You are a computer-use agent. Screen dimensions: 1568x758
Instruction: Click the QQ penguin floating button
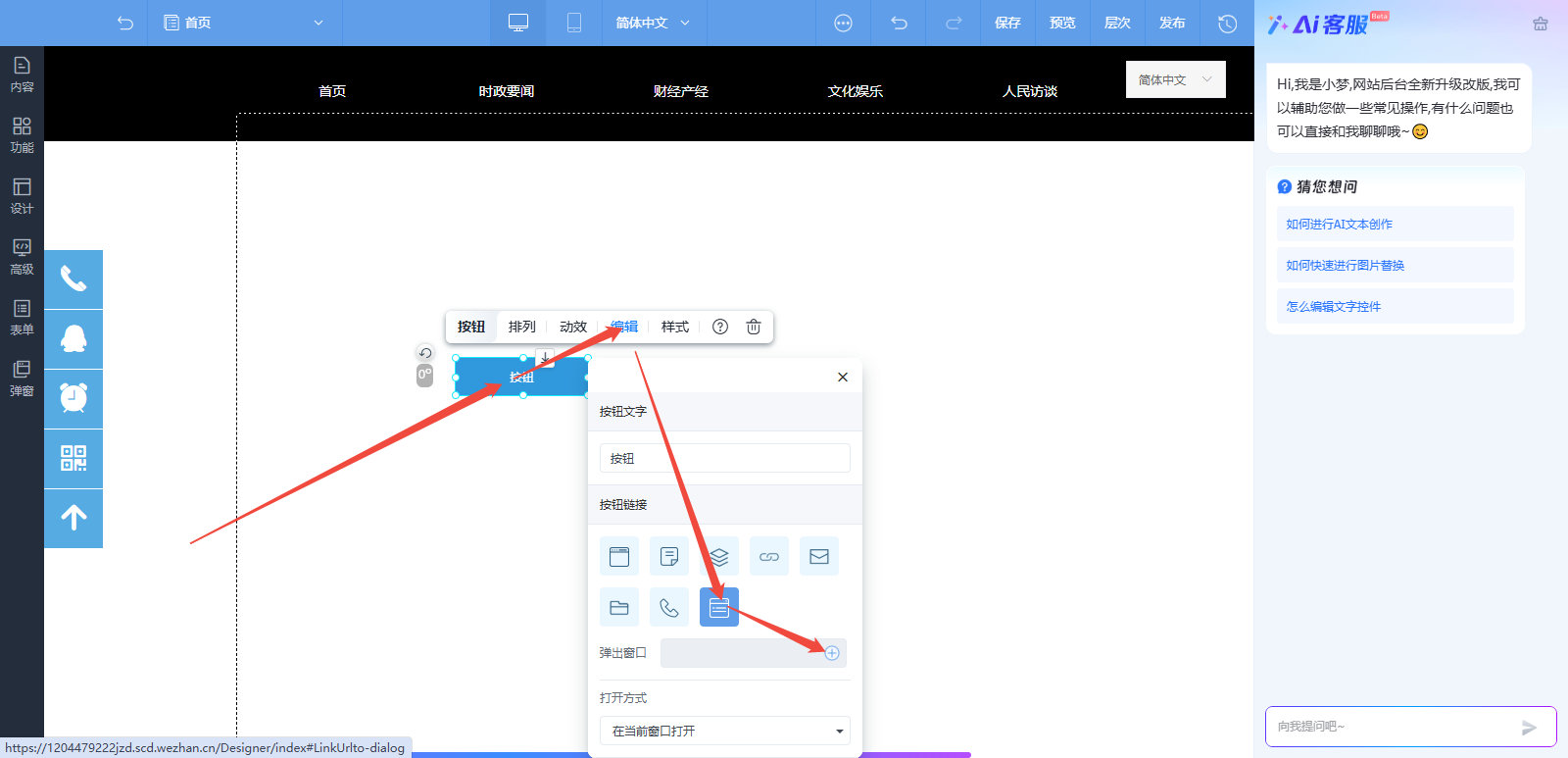tap(73, 339)
